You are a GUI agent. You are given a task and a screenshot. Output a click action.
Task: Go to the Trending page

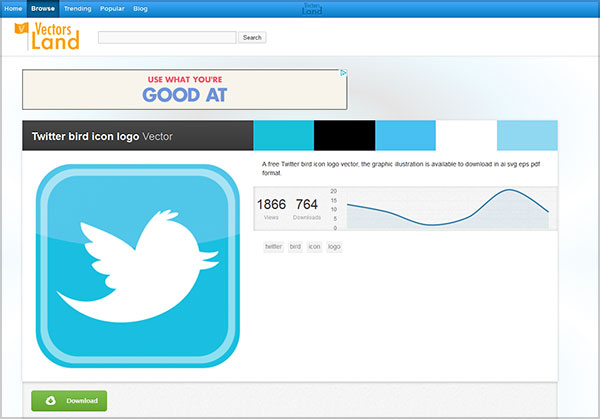click(x=77, y=8)
